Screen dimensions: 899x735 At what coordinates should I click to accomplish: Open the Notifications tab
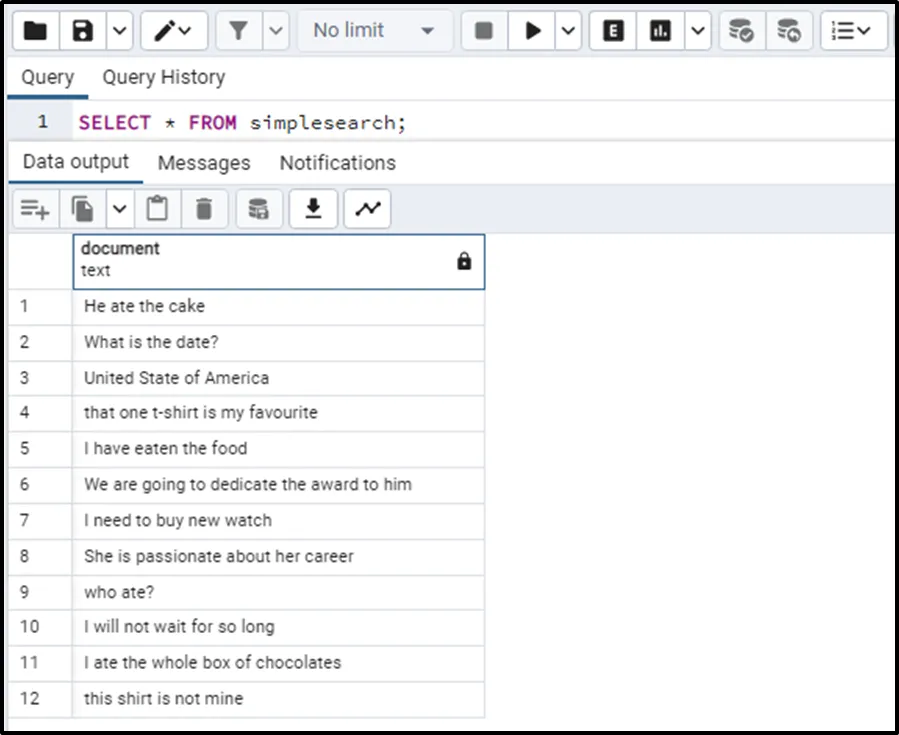click(x=337, y=163)
